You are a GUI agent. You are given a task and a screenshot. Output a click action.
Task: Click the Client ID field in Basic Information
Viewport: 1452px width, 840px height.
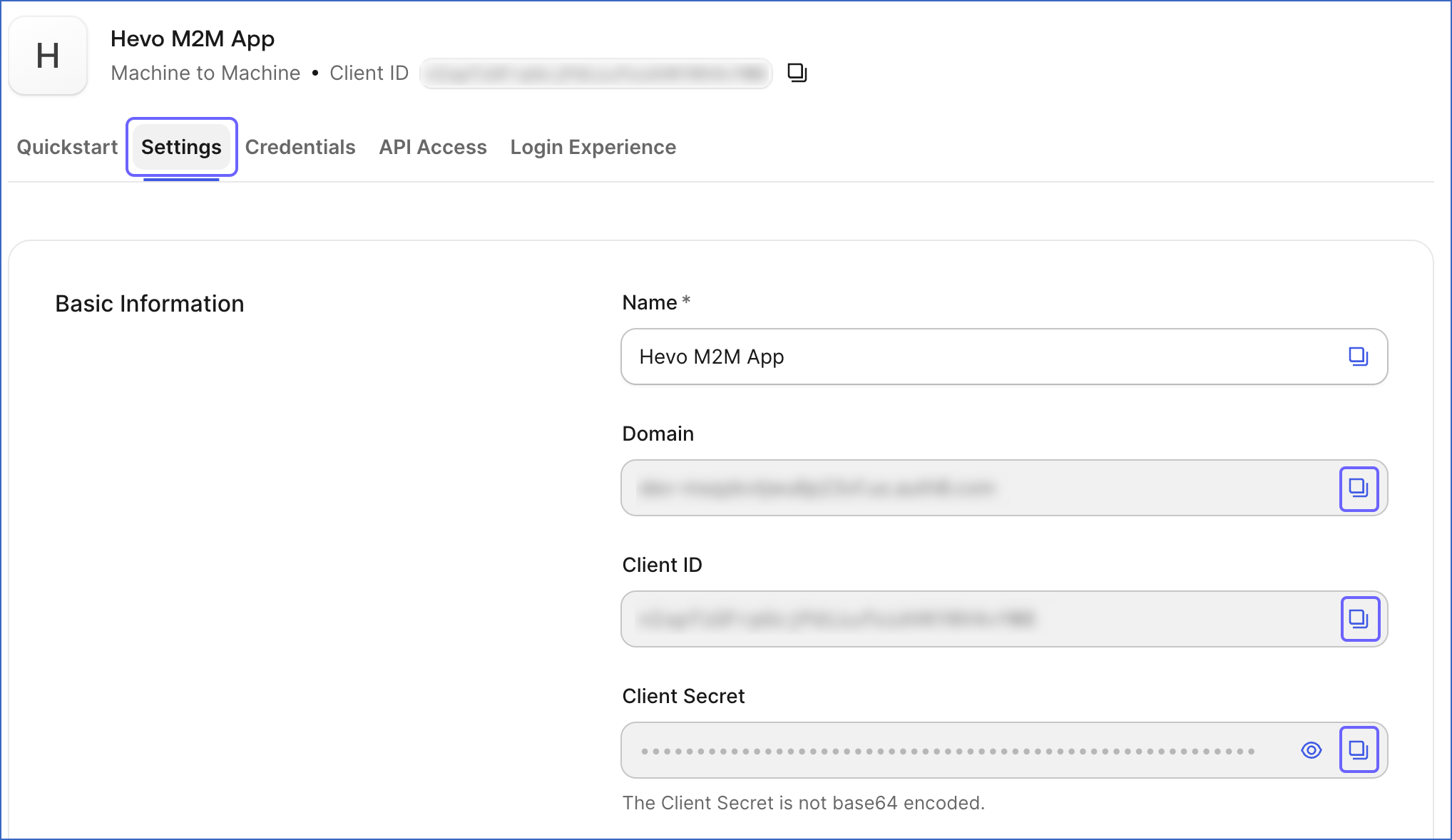(1004, 619)
